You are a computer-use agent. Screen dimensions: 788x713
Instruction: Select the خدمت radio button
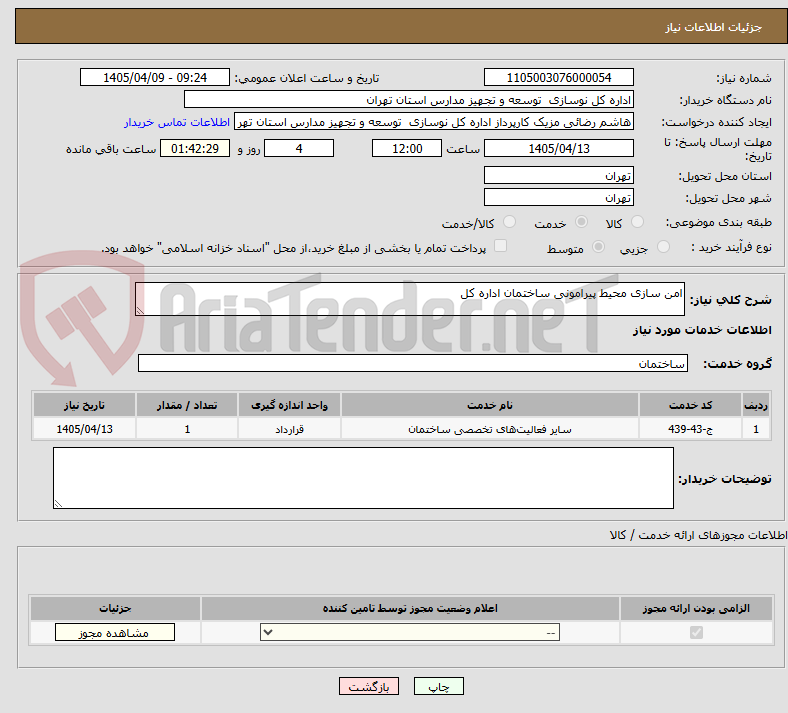[581, 222]
